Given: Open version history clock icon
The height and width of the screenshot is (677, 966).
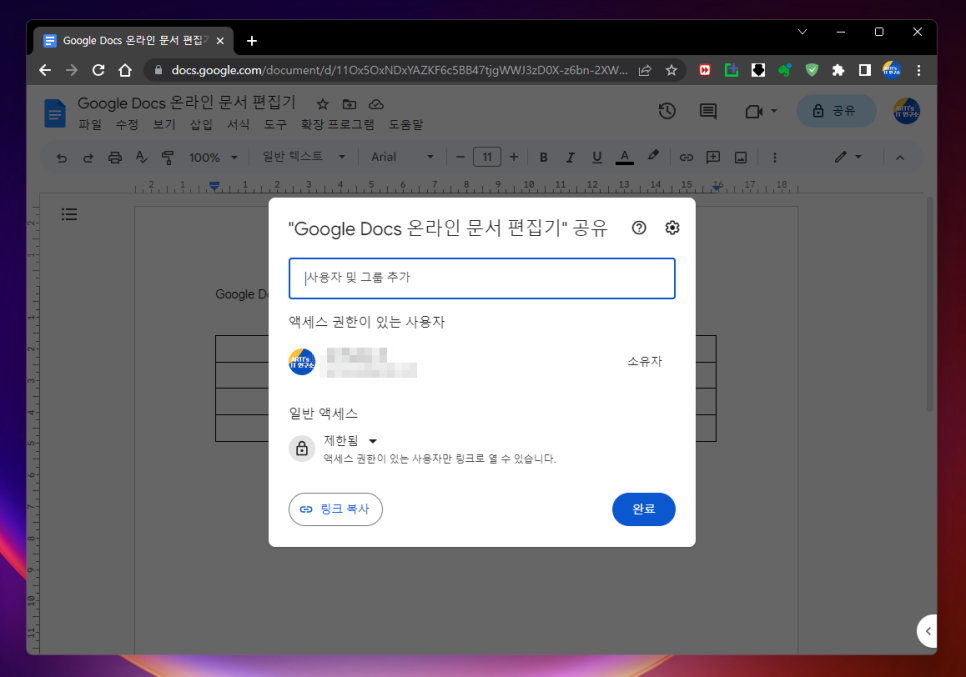Looking at the screenshot, I should tap(667, 111).
